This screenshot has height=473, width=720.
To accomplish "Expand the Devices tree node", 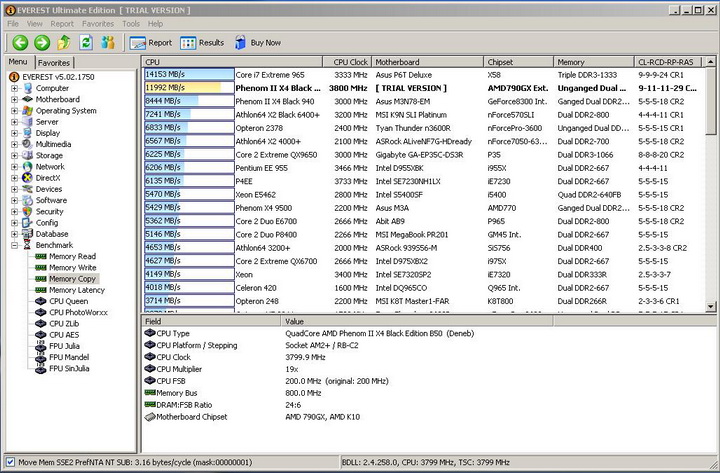I will click(14, 189).
